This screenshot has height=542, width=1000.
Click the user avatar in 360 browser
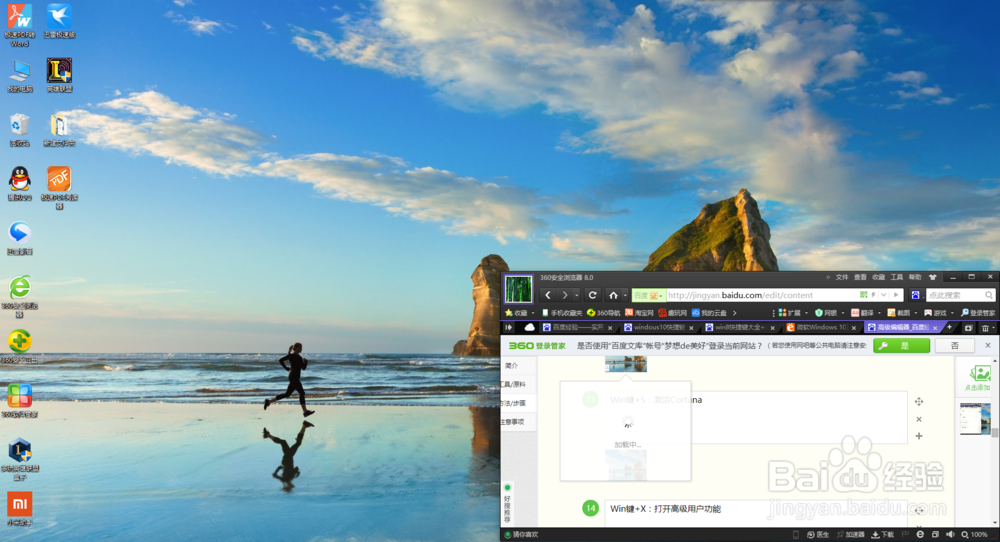[x=518, y=289]
